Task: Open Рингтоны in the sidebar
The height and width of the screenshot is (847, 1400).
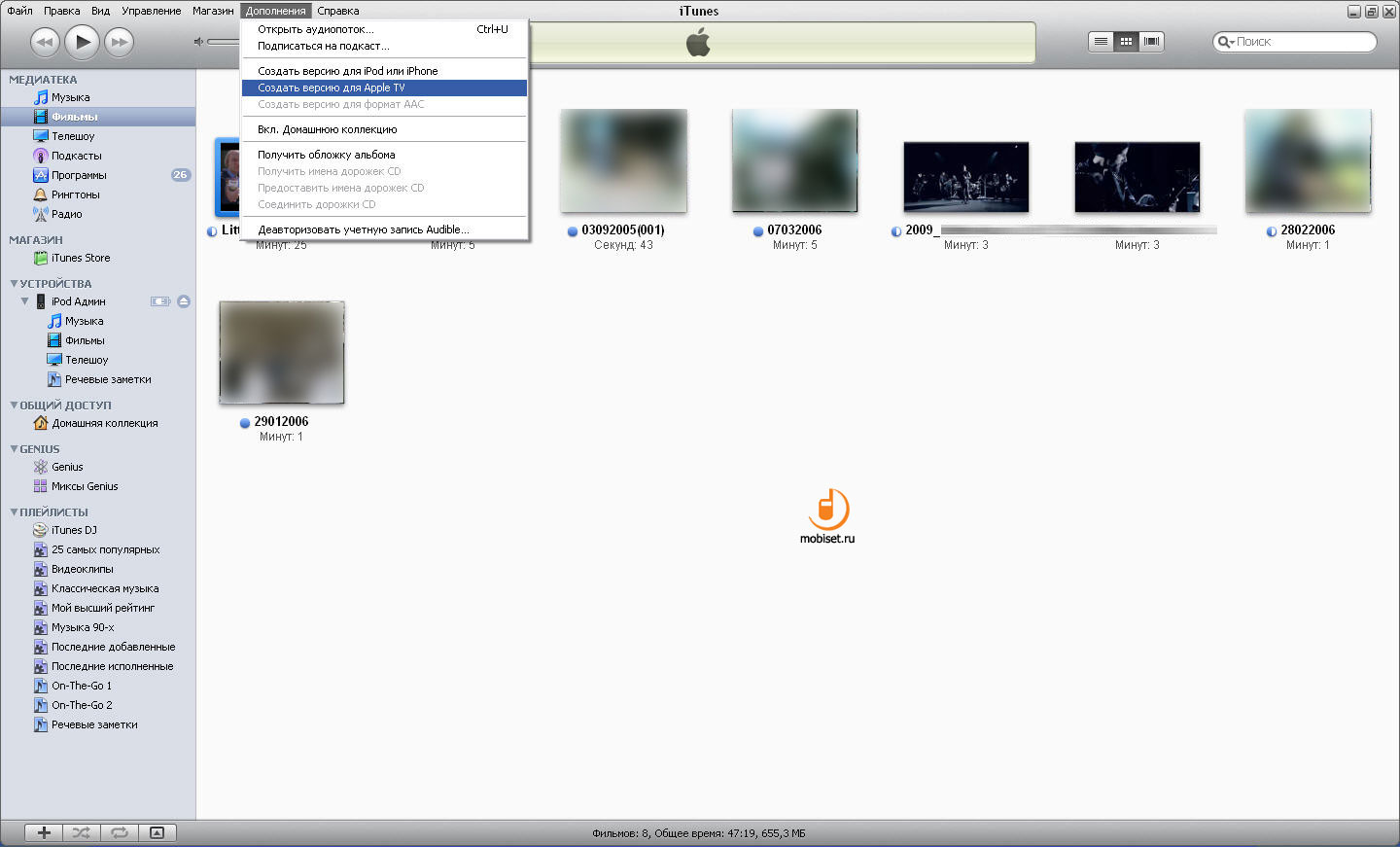Action: [75, 194]
